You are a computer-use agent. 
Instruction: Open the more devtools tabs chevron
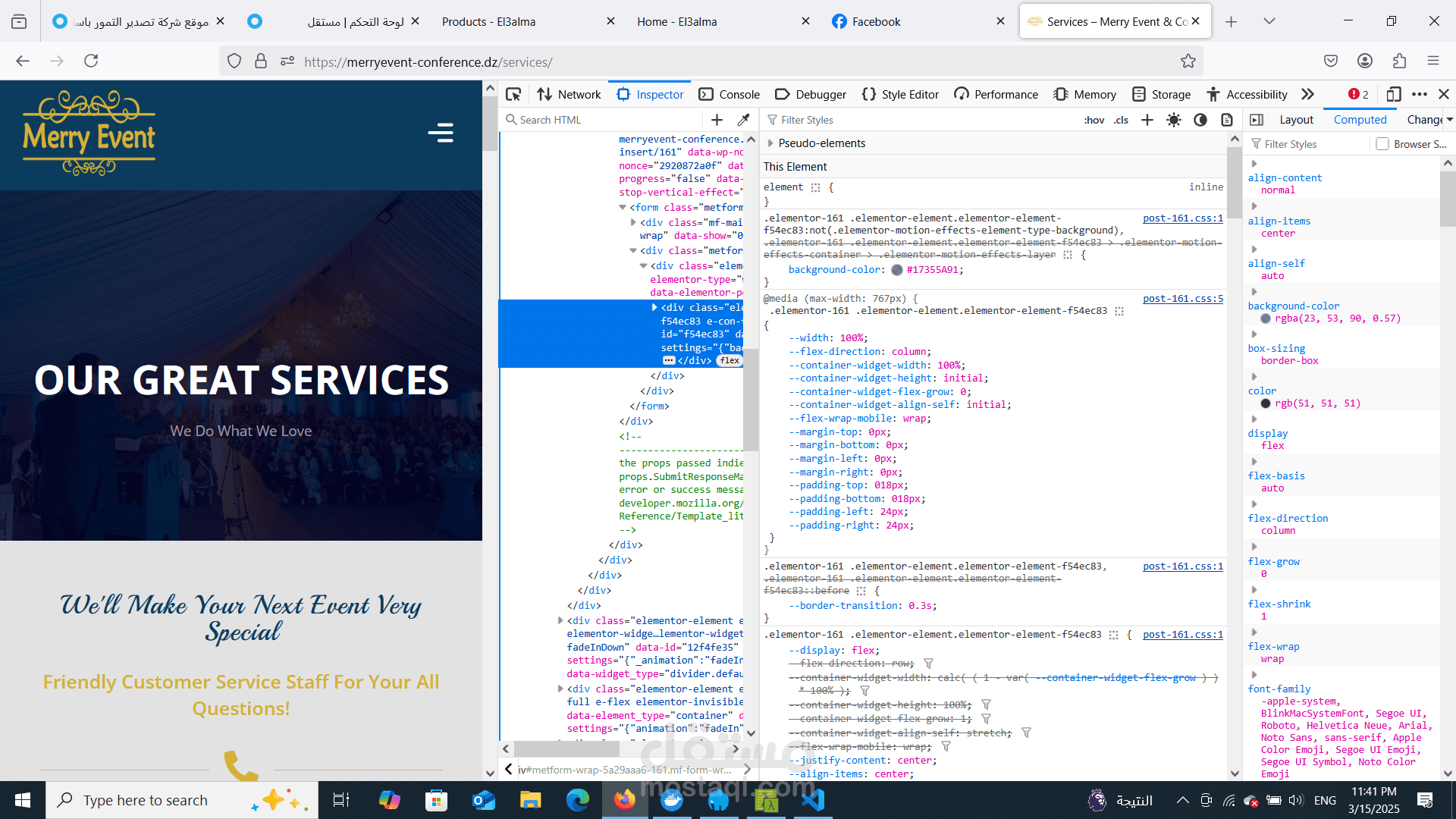tap(1307, 94)
